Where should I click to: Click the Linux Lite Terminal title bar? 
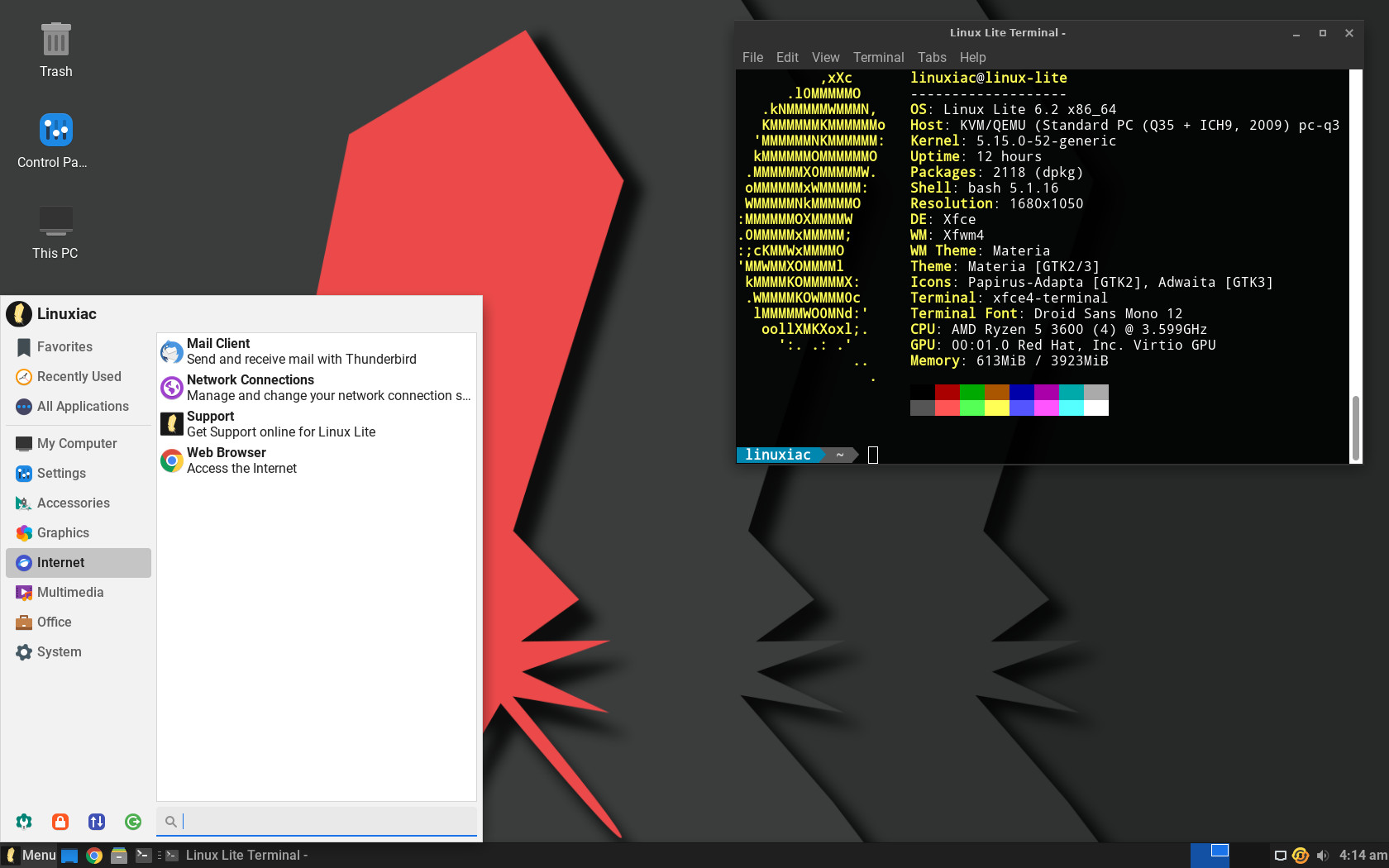tap(1008, 33)
